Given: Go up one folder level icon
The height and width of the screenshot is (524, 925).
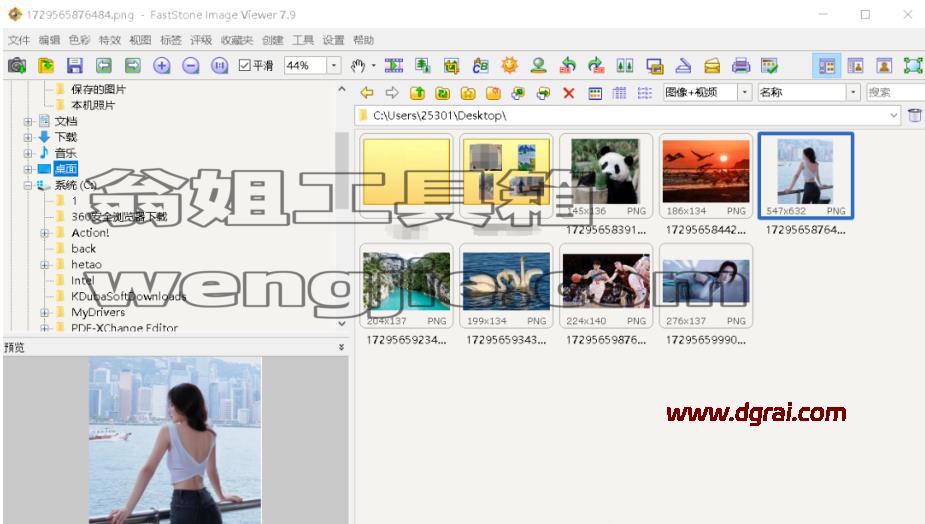Looking at the screenshot, I should click(417, 93).
